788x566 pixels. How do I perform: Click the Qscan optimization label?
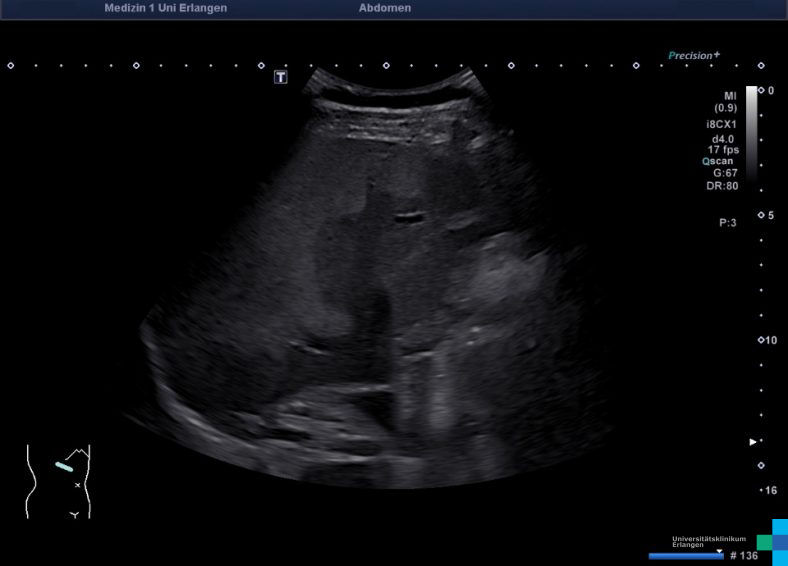point(720,161)
